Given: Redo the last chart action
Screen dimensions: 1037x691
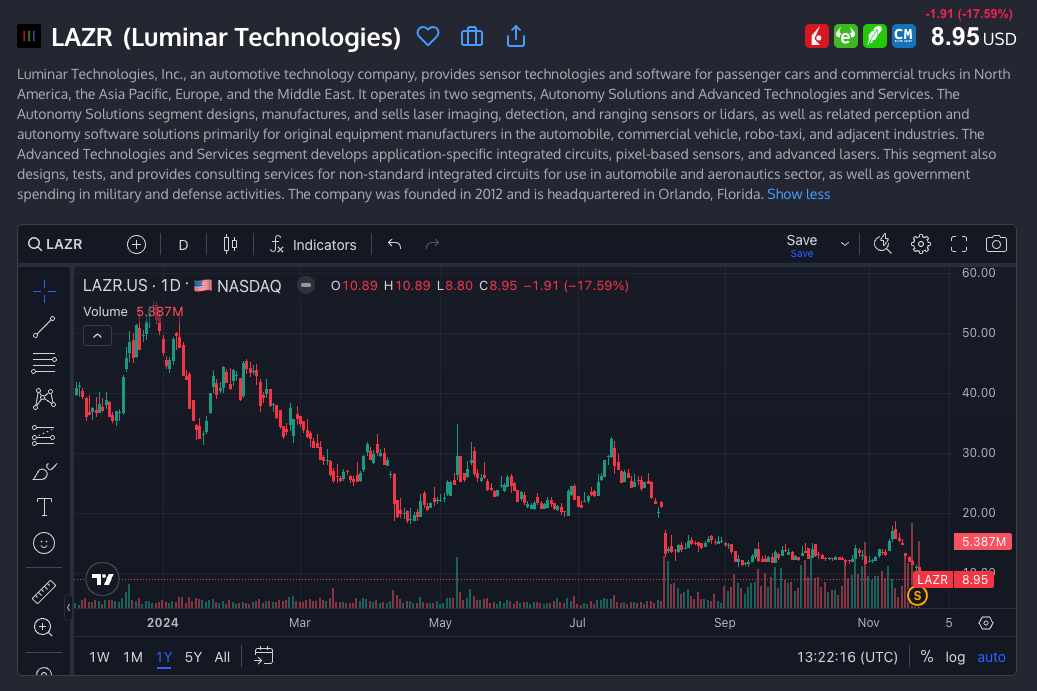Looking at the screenshot, I should (433, 245).
